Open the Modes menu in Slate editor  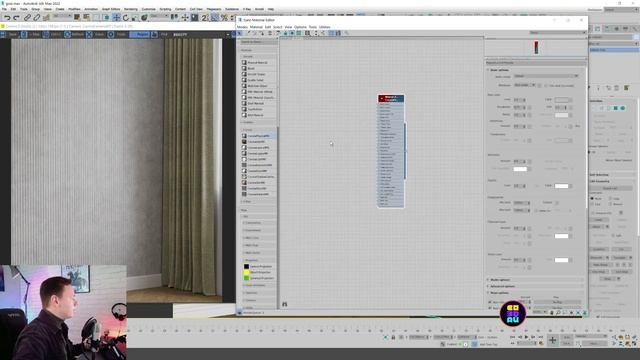[x=242, y=27]
